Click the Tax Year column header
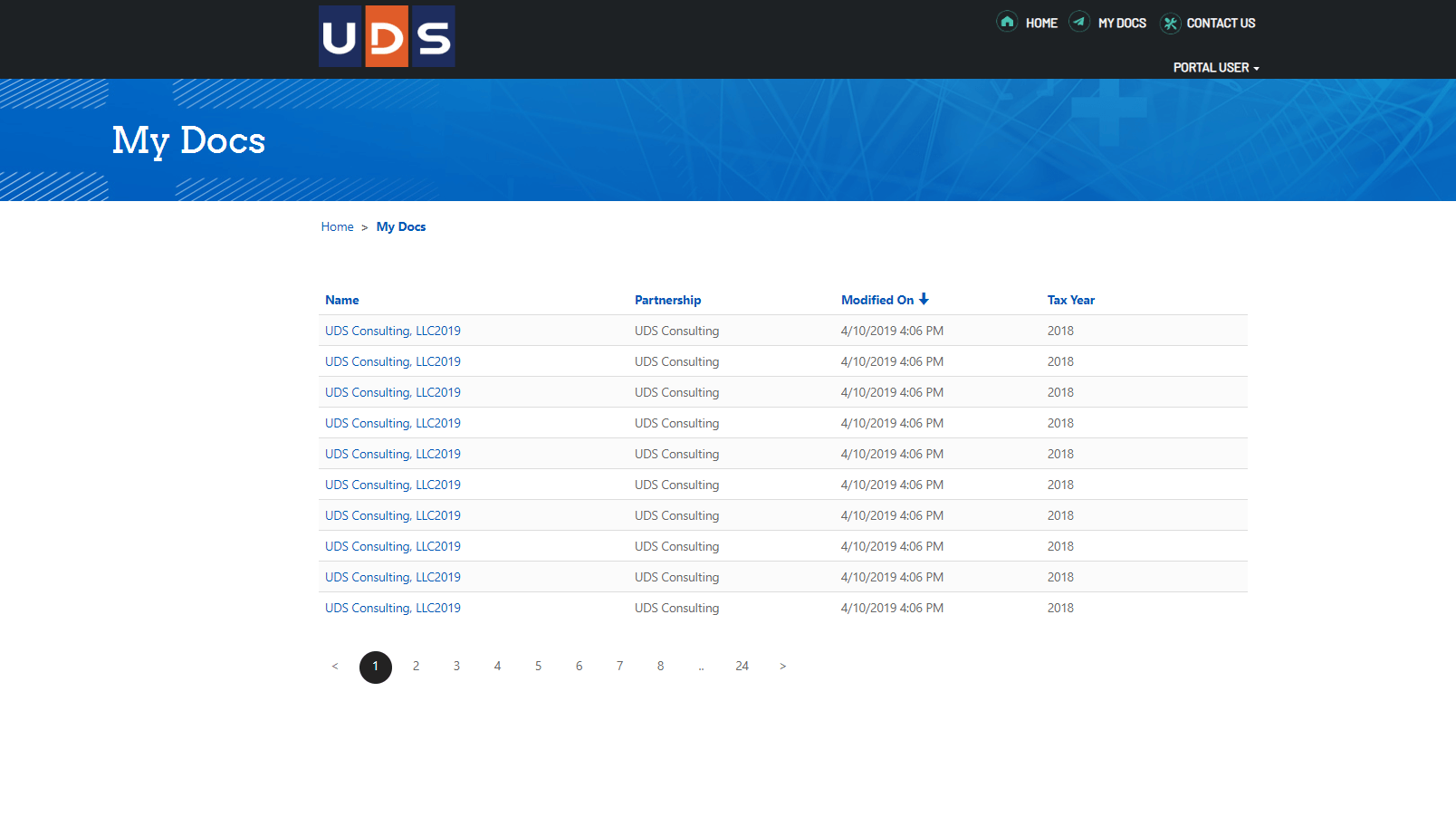Viewport: 1456px width, 826px height. tap(1071, 300)
